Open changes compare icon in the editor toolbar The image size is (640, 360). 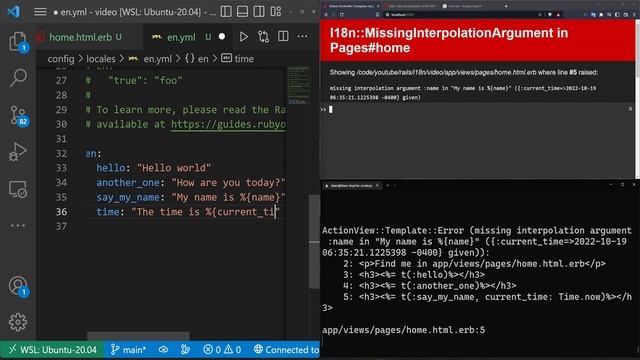(263, 37)
